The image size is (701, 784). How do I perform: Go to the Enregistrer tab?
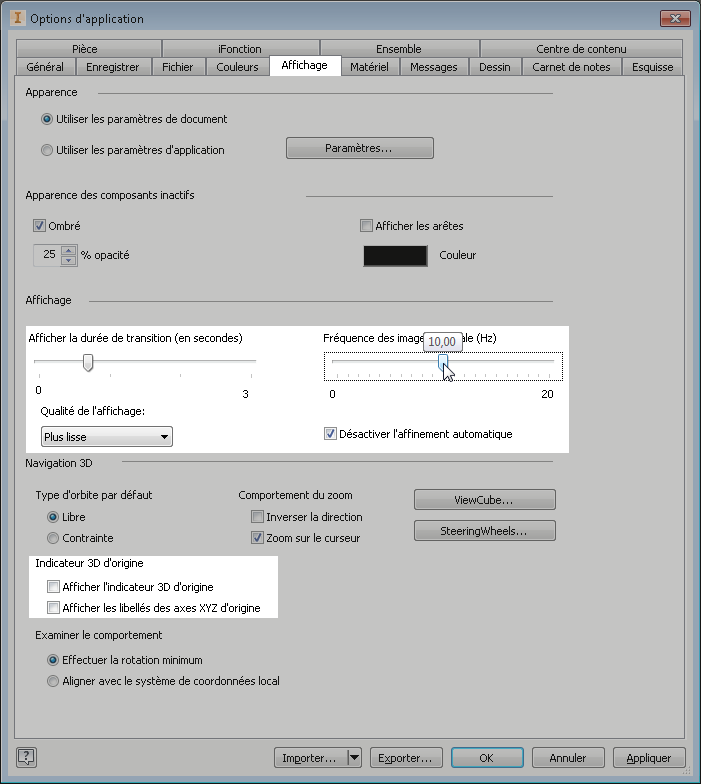point(112,66)
